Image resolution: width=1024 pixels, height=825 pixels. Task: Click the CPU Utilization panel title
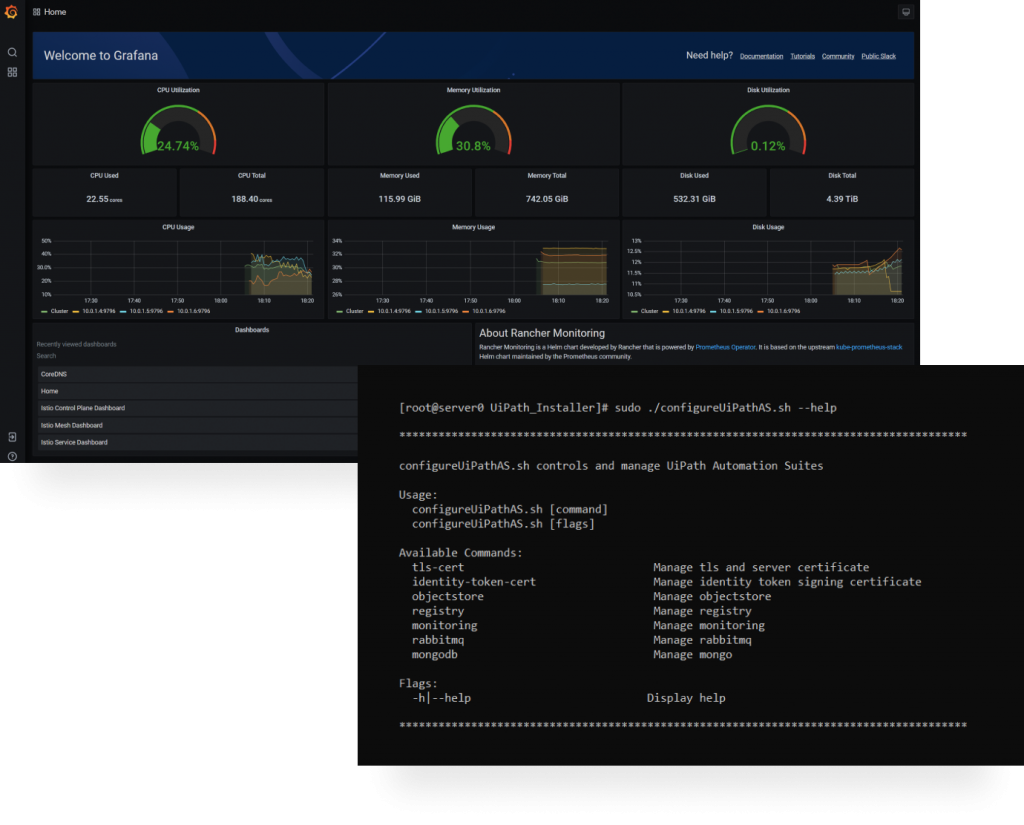coord(178,90)
